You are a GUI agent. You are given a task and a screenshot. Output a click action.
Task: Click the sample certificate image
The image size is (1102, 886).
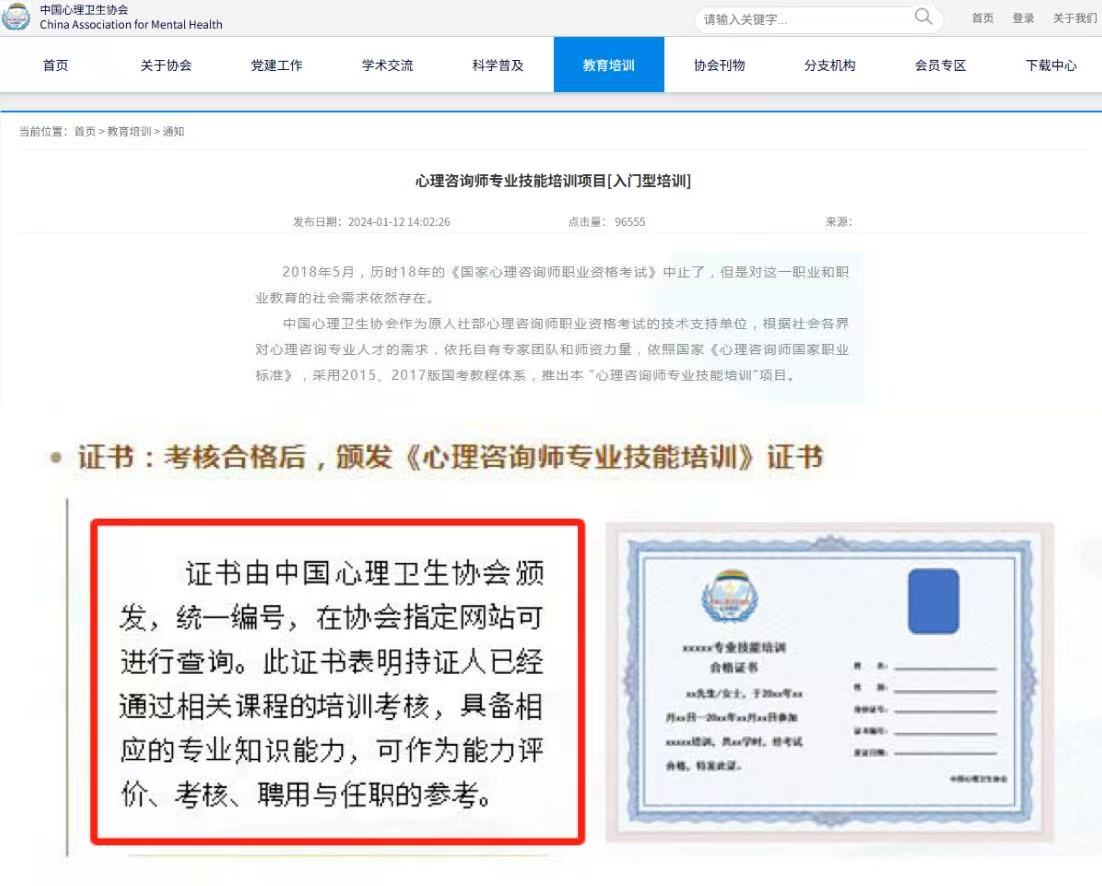pos(829,682)
